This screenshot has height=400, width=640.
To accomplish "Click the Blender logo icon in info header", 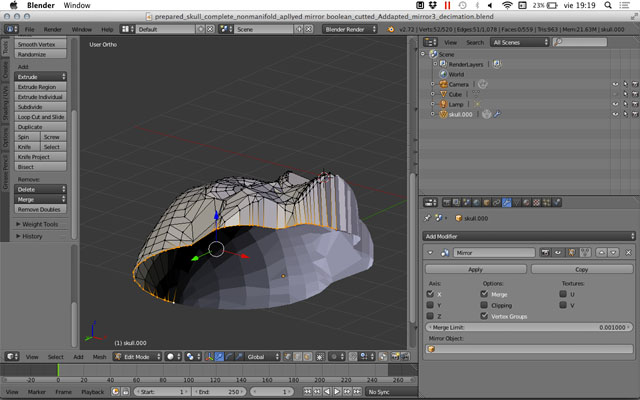I will [391, 29].
